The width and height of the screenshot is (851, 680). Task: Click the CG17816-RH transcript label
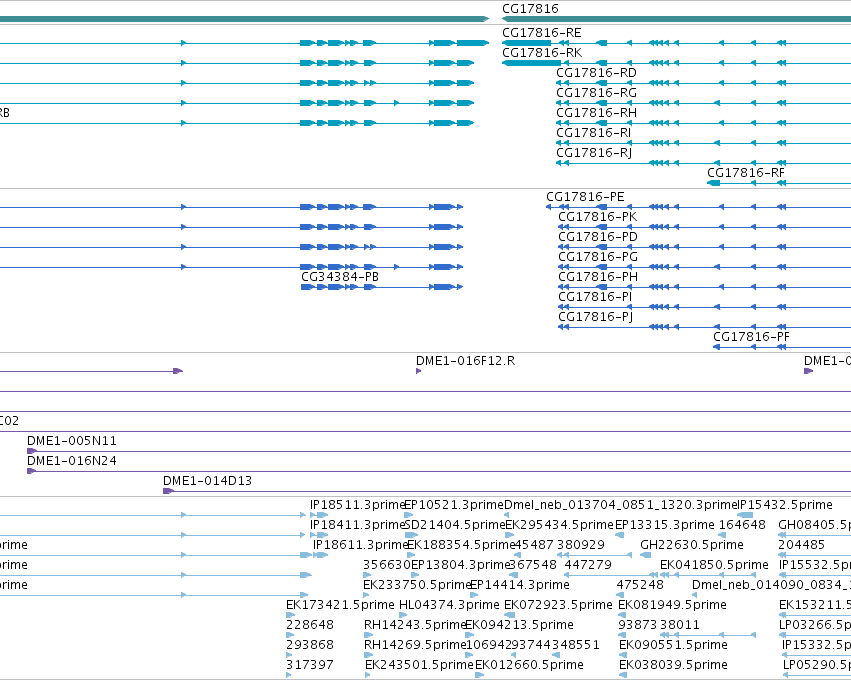pyautogui.click(x=596, y=113)
